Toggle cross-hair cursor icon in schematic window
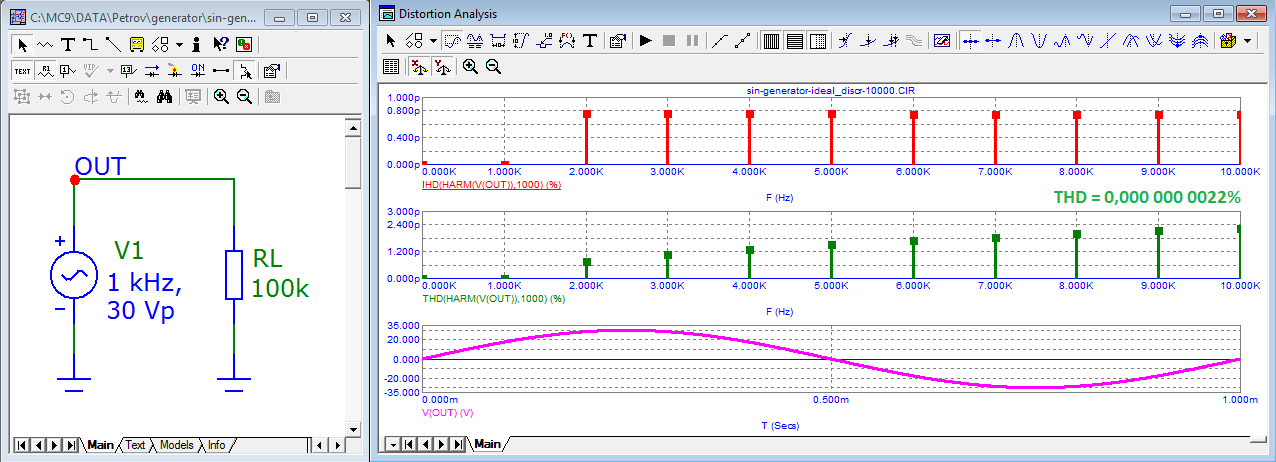Viewport: 1276px width, 462px height. tap(244, 70)
